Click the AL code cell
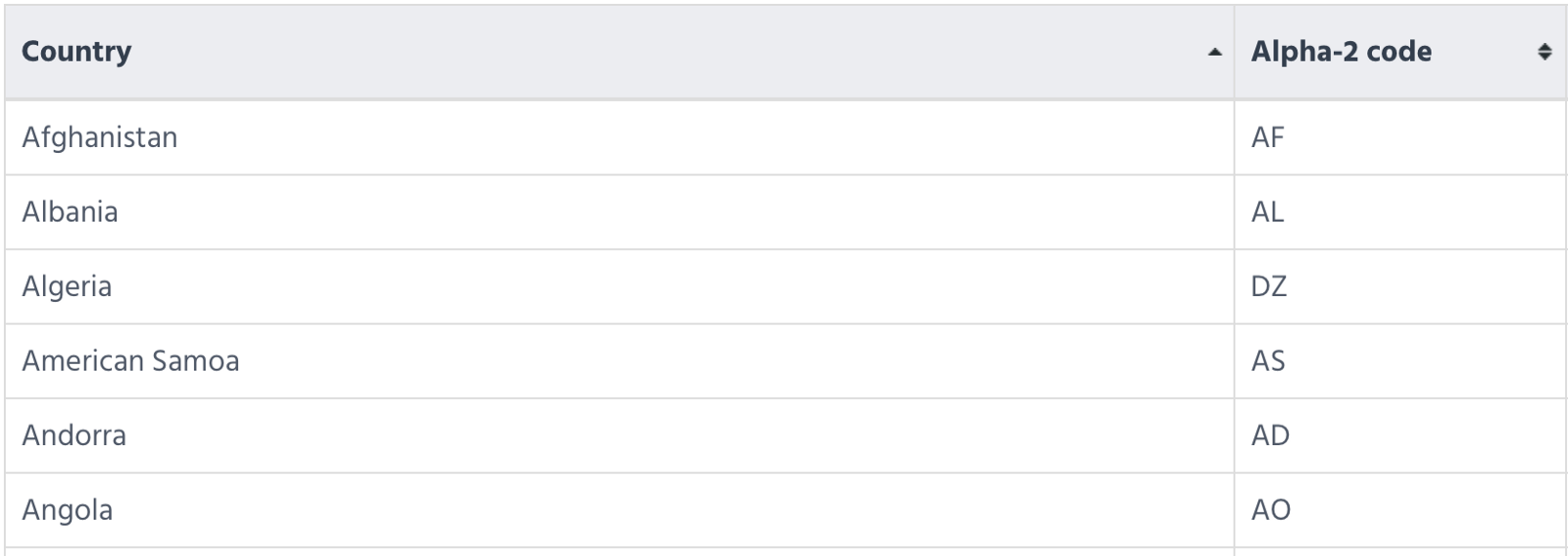 [x=1400, y=212]
